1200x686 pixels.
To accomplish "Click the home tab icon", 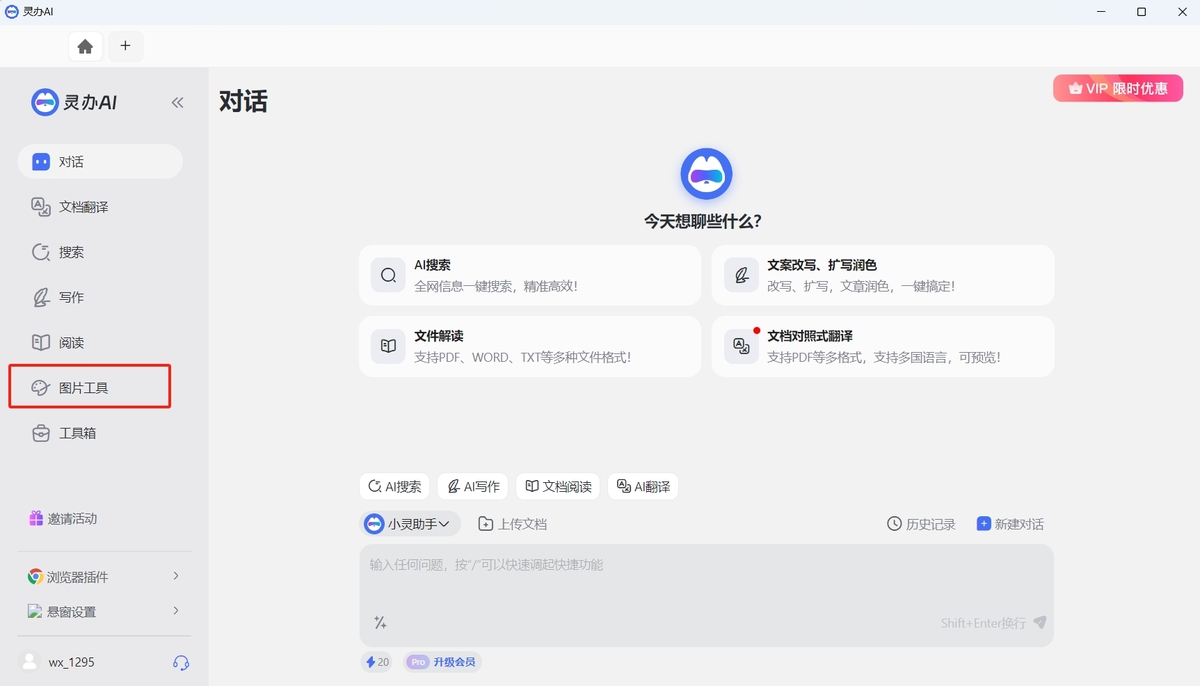I will coord(85,46).
